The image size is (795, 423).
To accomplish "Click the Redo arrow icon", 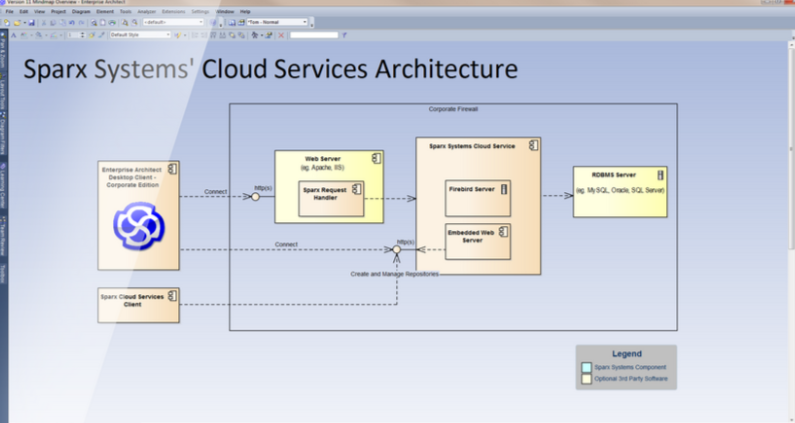I will point(81,22).
